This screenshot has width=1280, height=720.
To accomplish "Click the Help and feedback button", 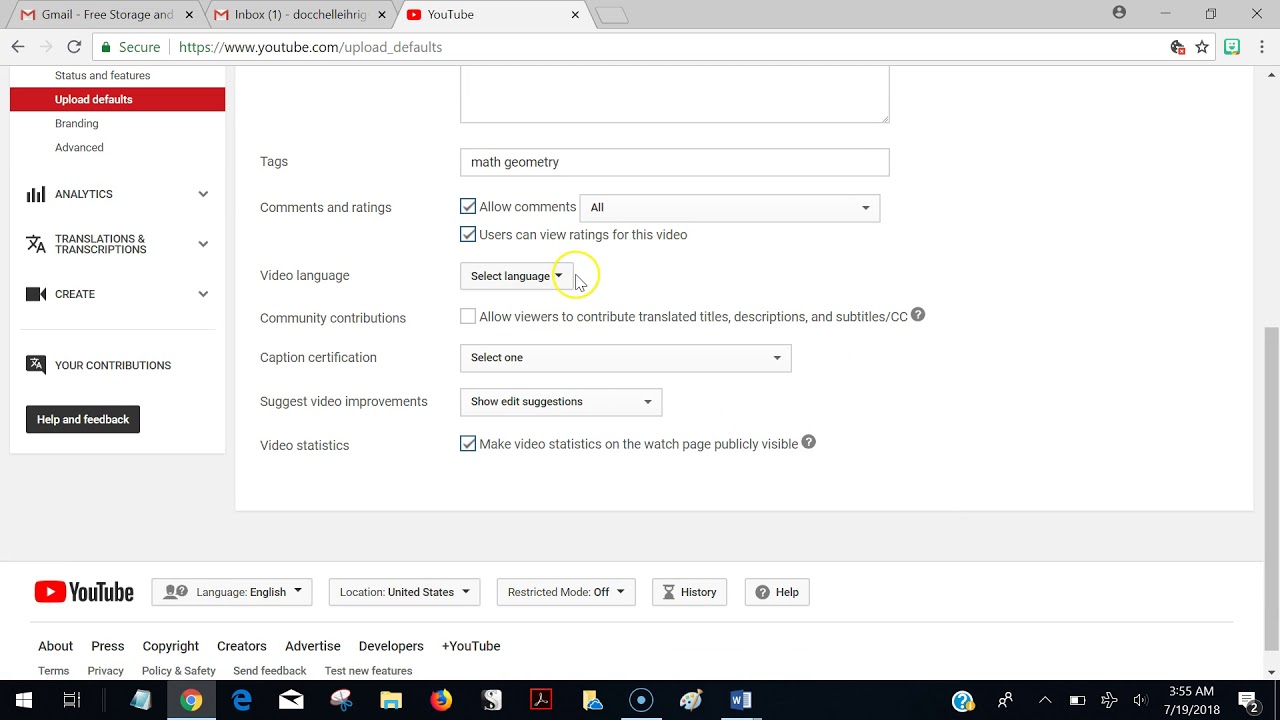I will click(x=83, y=420).
